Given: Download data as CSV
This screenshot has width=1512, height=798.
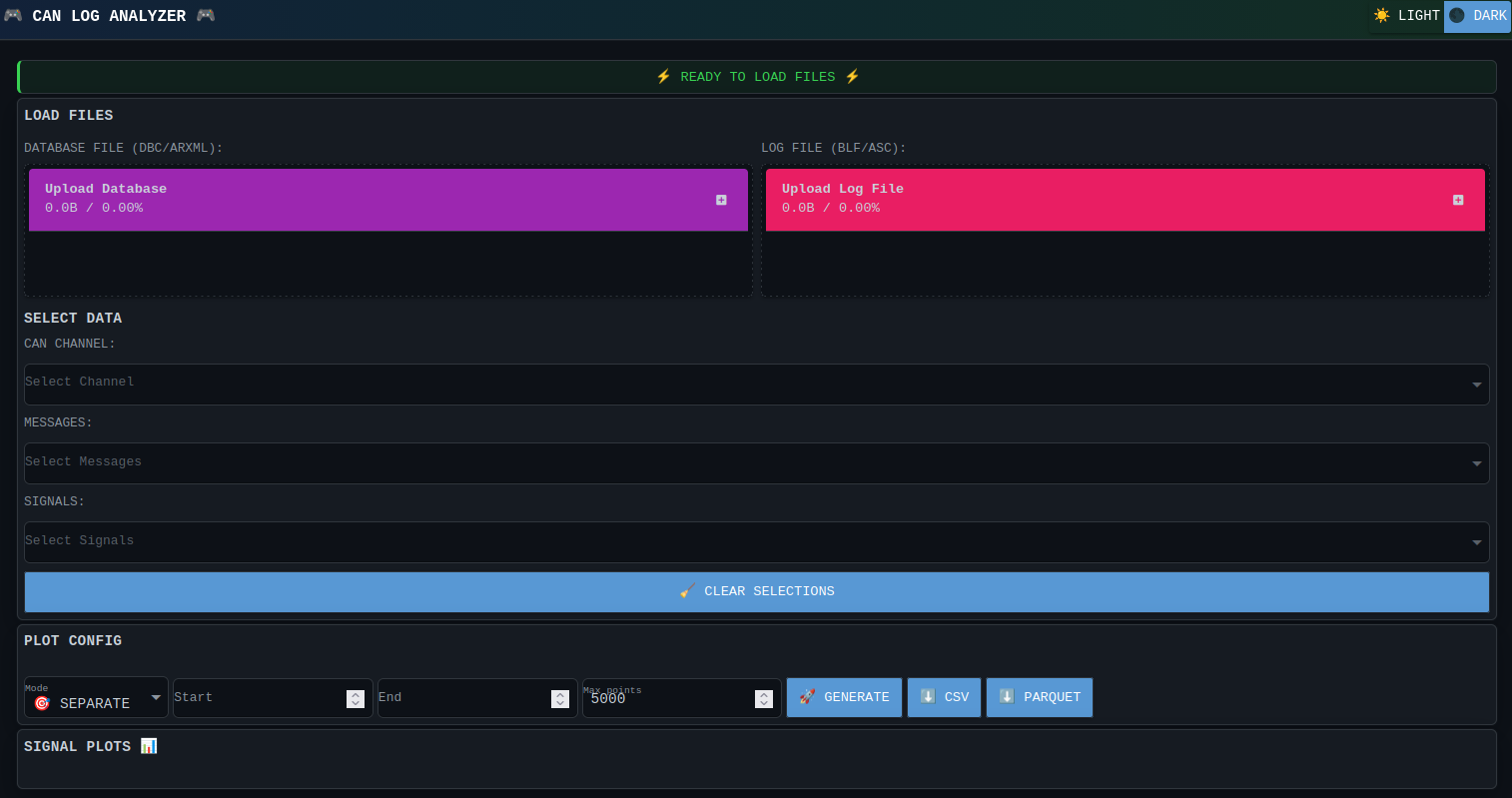Looking at the screenshot, I should click(944, 697).
